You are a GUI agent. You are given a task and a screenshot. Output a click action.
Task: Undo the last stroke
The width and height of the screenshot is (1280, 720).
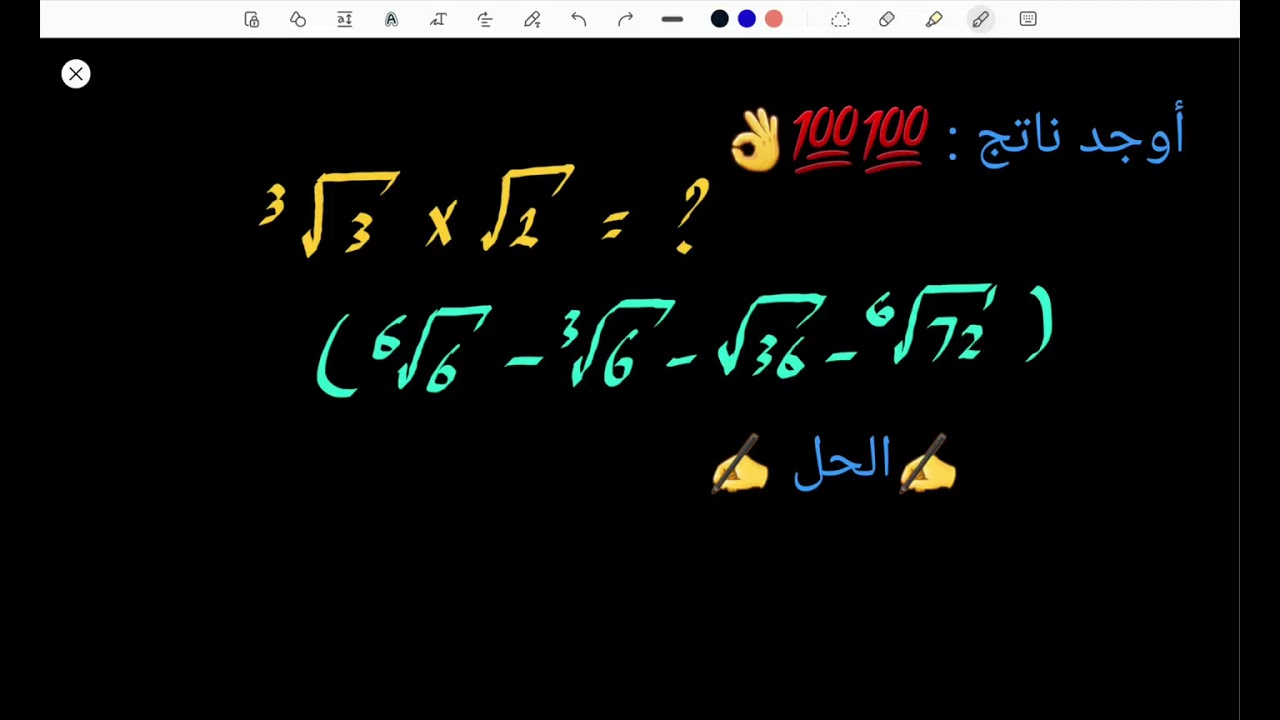[x=579, y=19]
